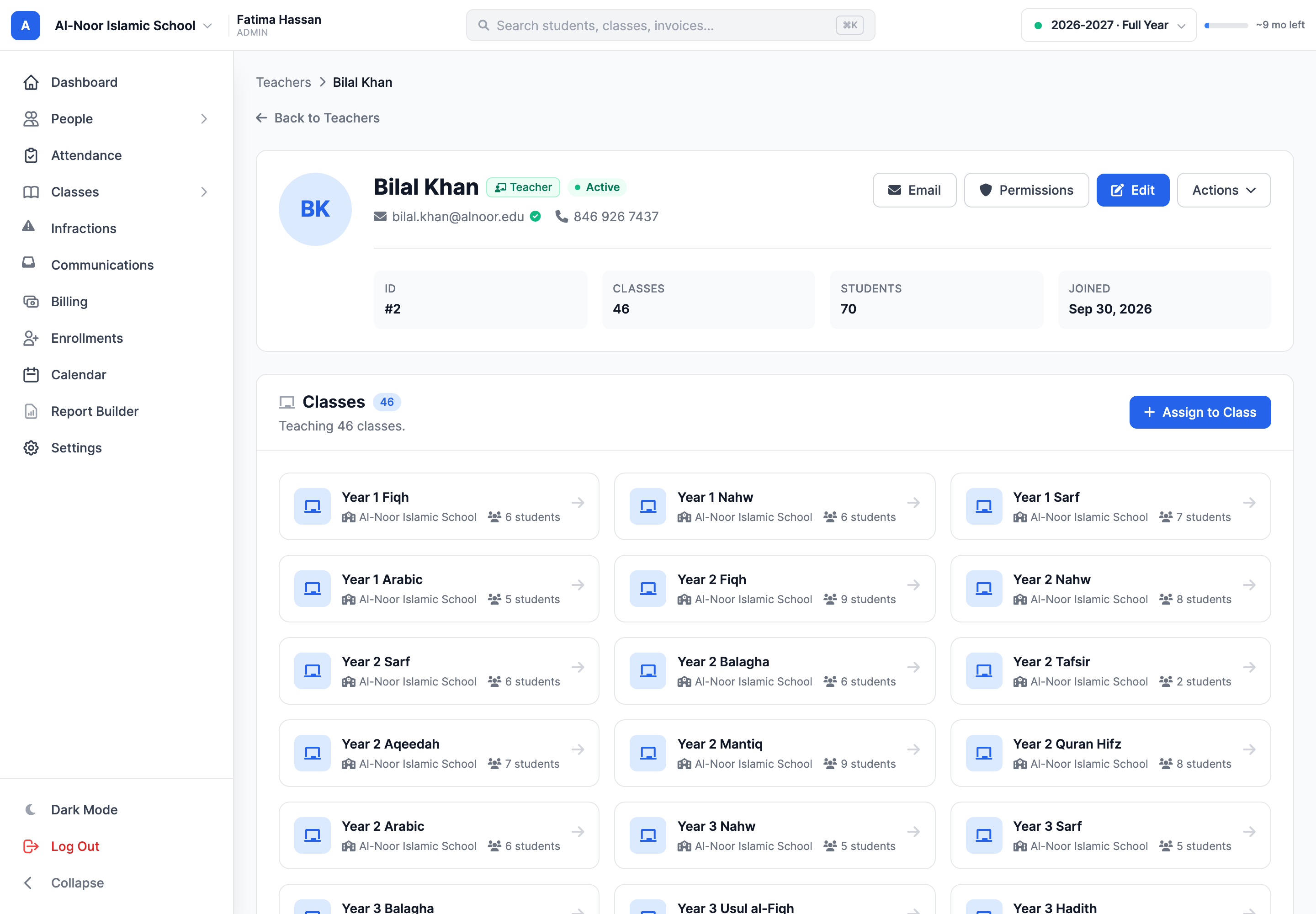1316x914 pixels.
Task: Click the Attendance clipboard icon
Action: click(x=31, y=155)
